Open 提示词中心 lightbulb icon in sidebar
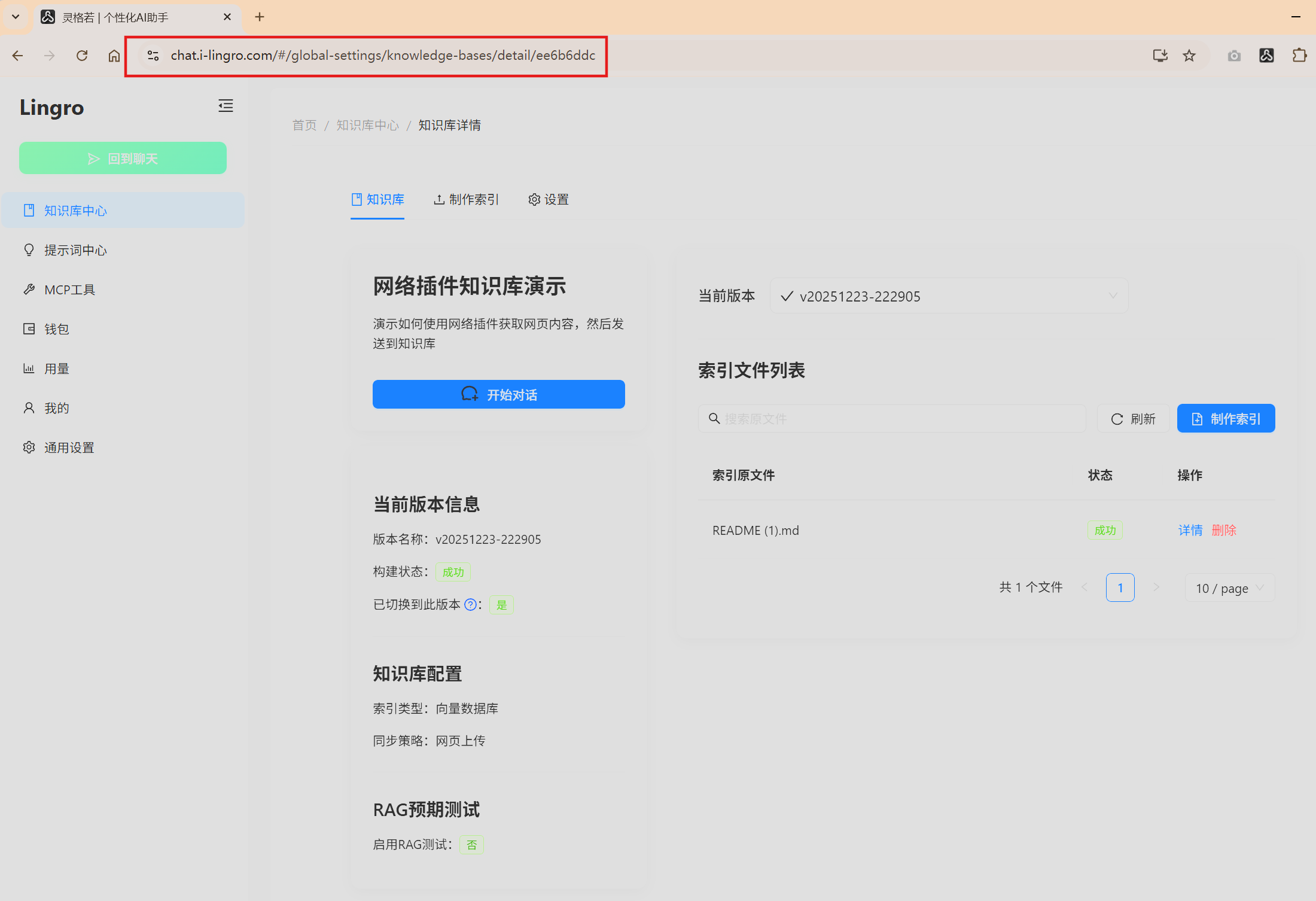 click(29, 249)
